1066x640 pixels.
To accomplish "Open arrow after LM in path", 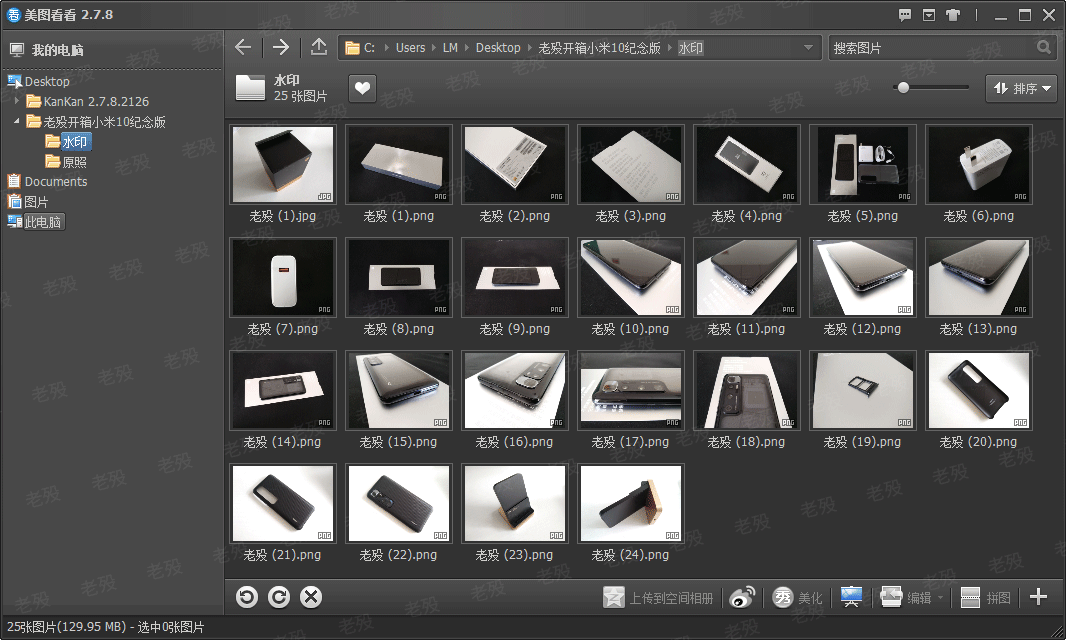I will (467, 48).
